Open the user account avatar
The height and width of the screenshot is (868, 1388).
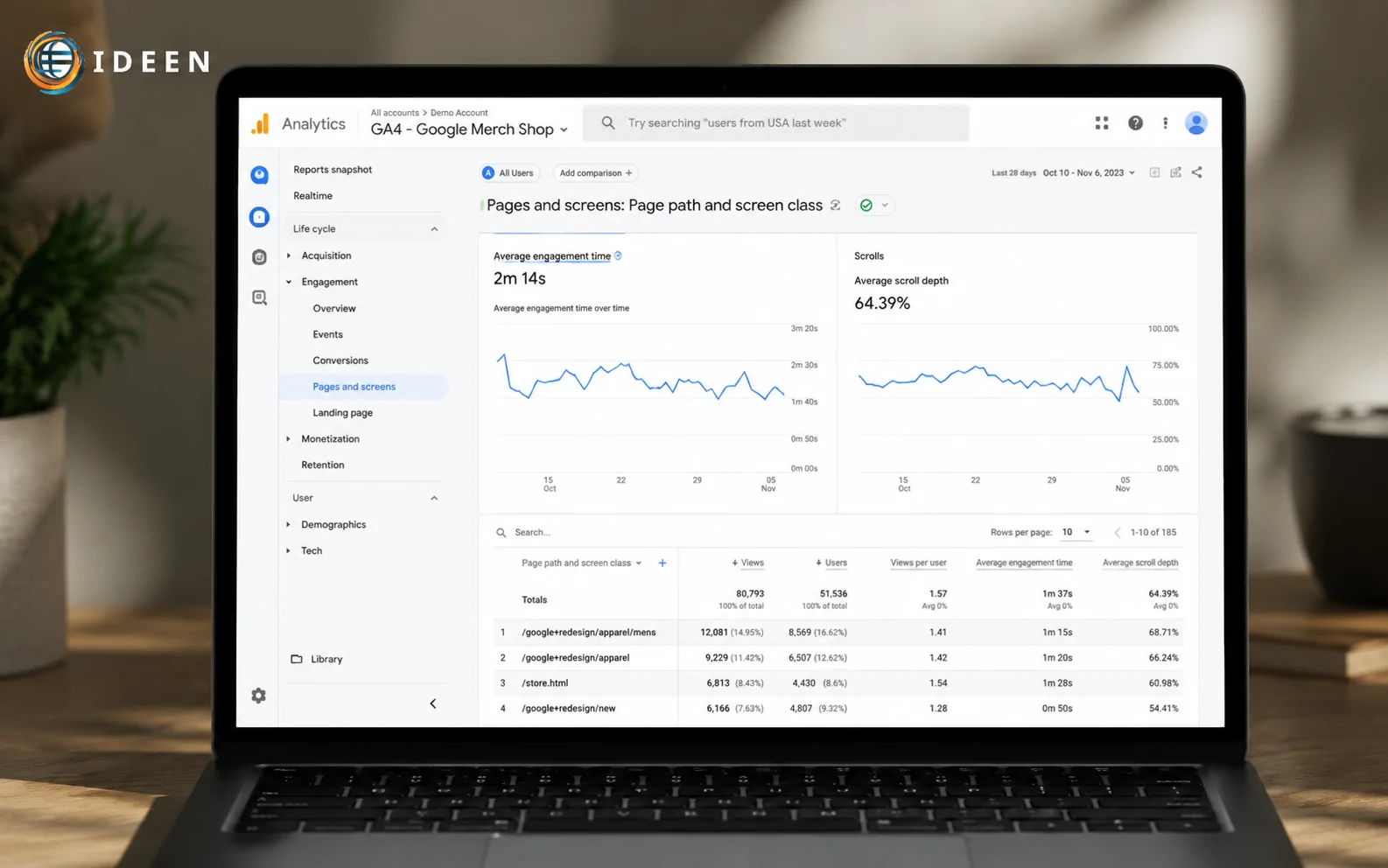click(x=1196, y=123)
